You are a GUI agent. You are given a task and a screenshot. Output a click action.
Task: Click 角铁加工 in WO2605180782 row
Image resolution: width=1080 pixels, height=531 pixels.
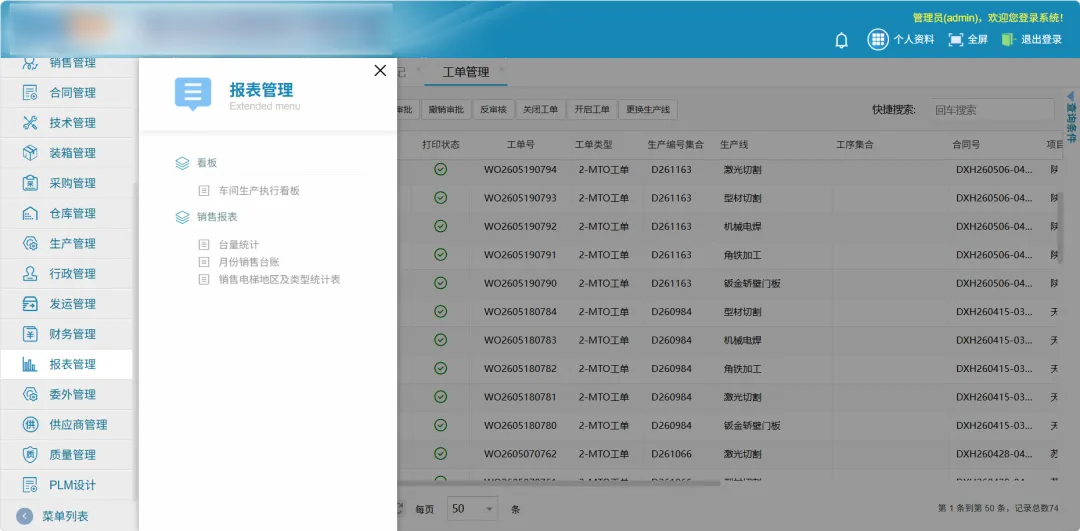[742, 368]
